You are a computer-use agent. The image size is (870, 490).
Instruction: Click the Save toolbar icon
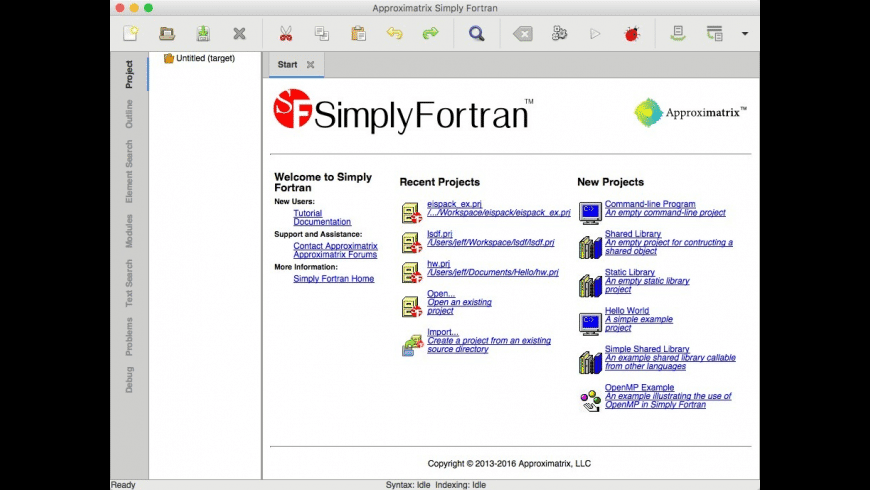coord(203,33)
